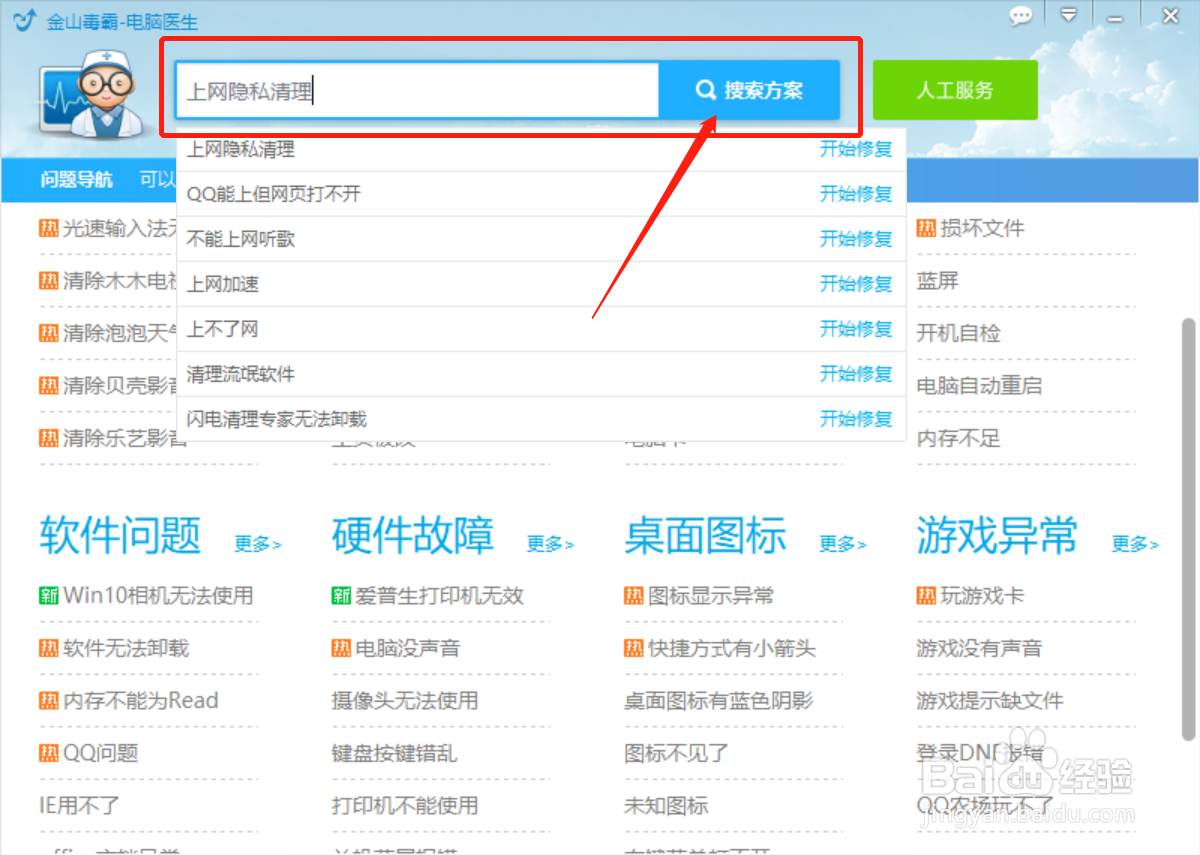Click the hot badge beside 内存不能为Read
Image resolution: width=1200 pixels, height=855 pixels.
pos(49,700)
